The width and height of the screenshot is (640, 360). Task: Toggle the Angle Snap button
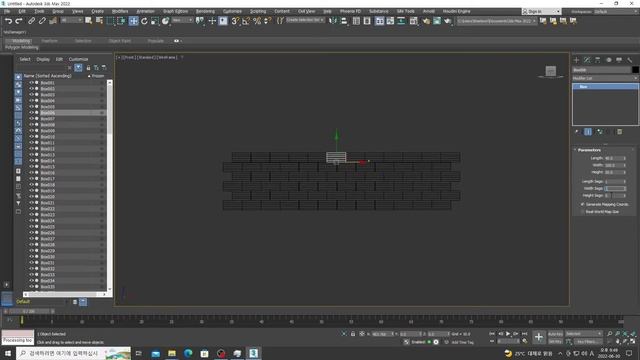246,21
